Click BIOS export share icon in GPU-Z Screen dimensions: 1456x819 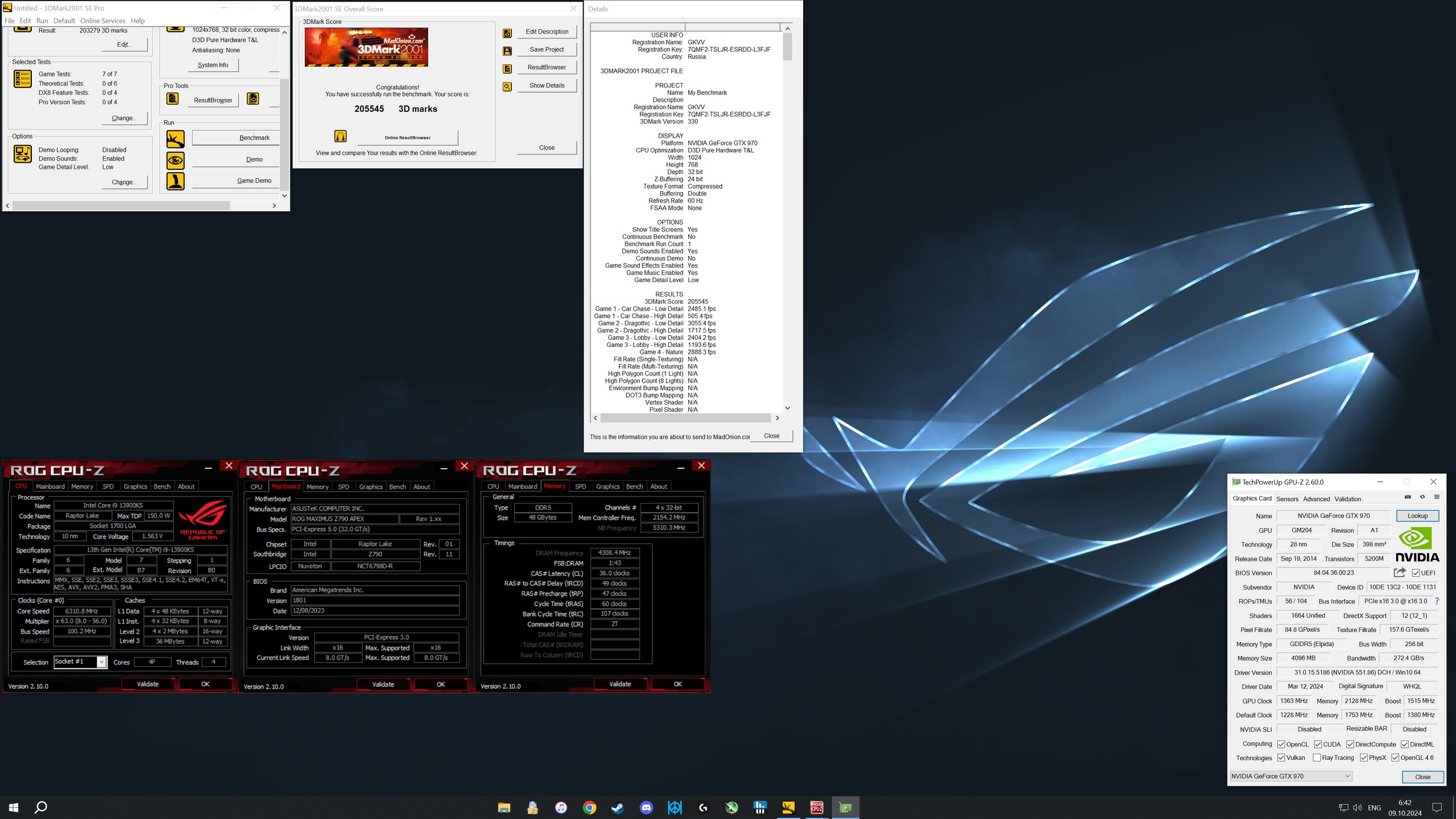click(1400, 572)
